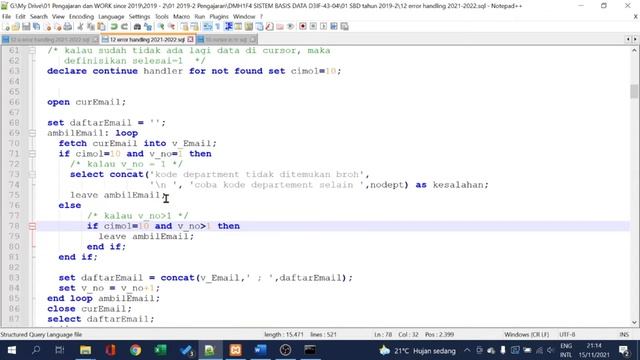Collapse the comment fold at line 61
Image resolution: width=640 pixels, height=360 pixels.
[x=32, y=51]
